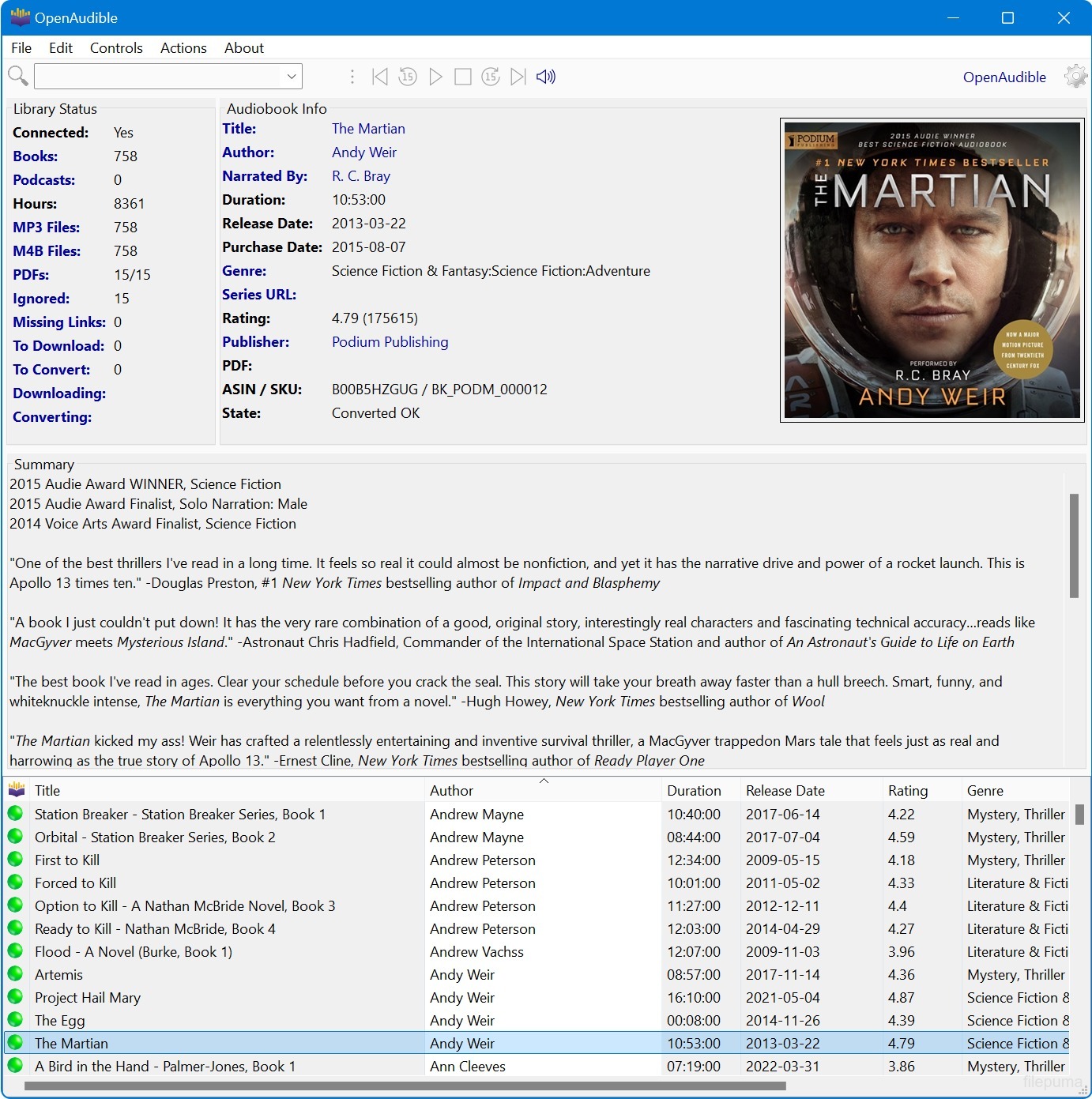Click green status icon for The Martian row
The height and width of the screenshot is (1099, 1092).
coord(15,1043)
